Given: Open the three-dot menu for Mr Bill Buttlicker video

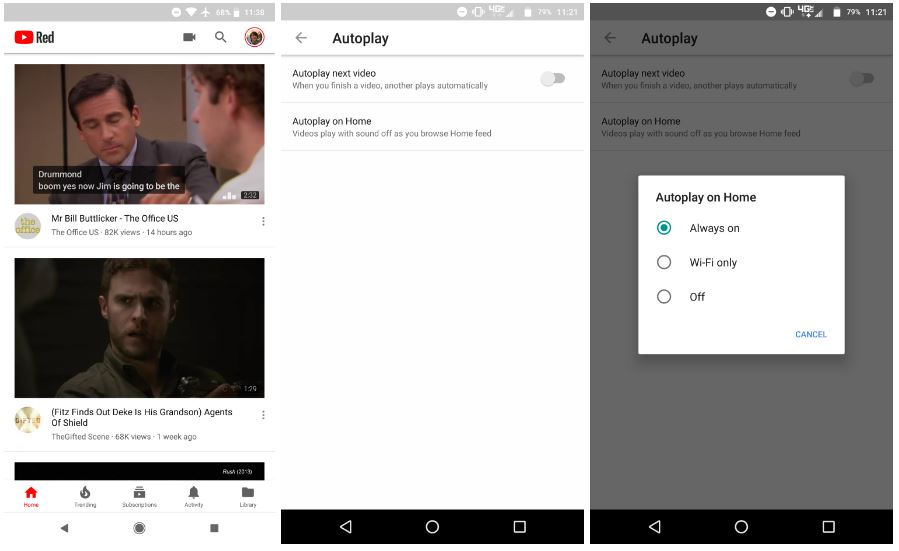Looking at the screenshot, I should [x=263, y=221].
